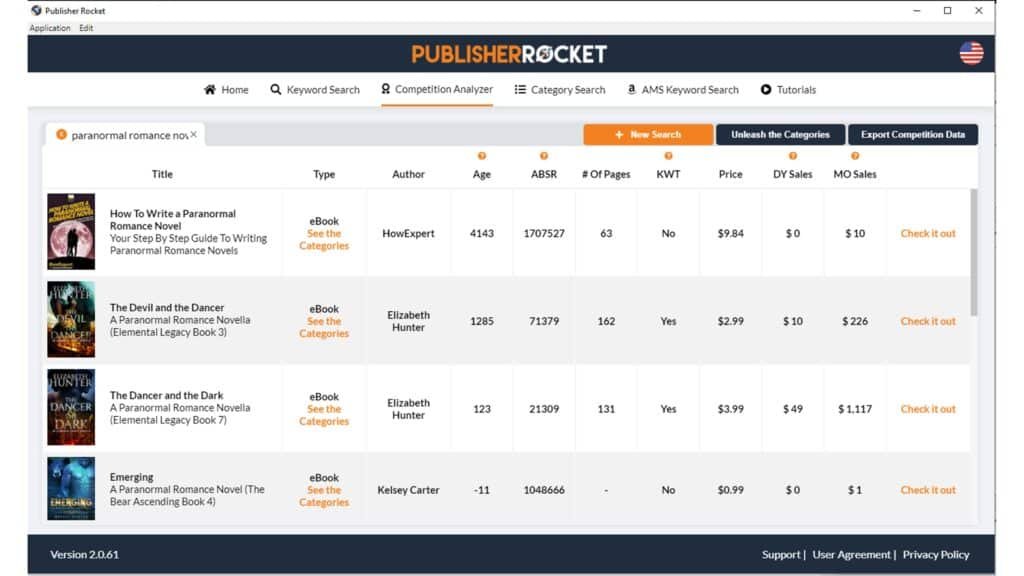1024x576 pixels.
Task: Click How To Write a Paranormal cover thumbnail
Action: pyautogui.click(x=71, y=232)
